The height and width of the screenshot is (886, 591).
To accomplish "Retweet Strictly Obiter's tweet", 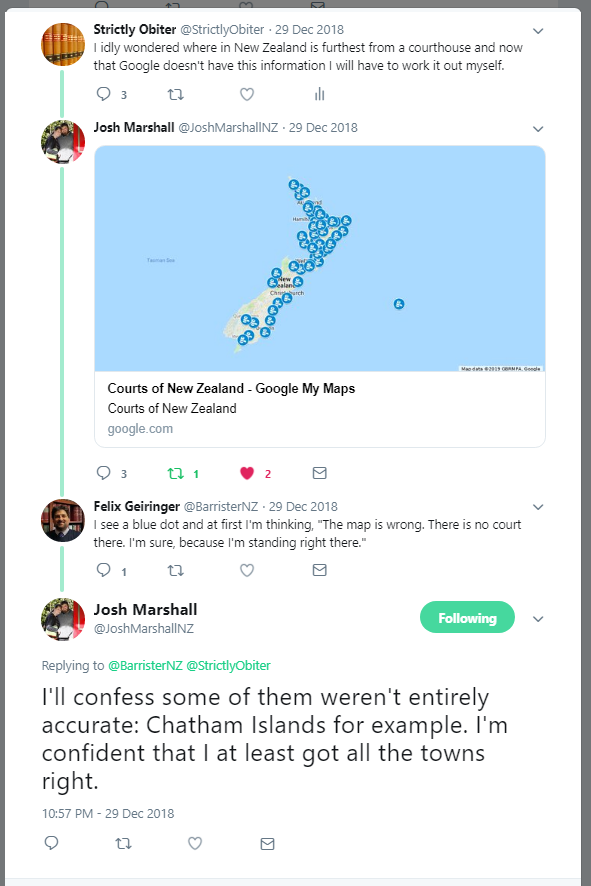I will (176, 94).
